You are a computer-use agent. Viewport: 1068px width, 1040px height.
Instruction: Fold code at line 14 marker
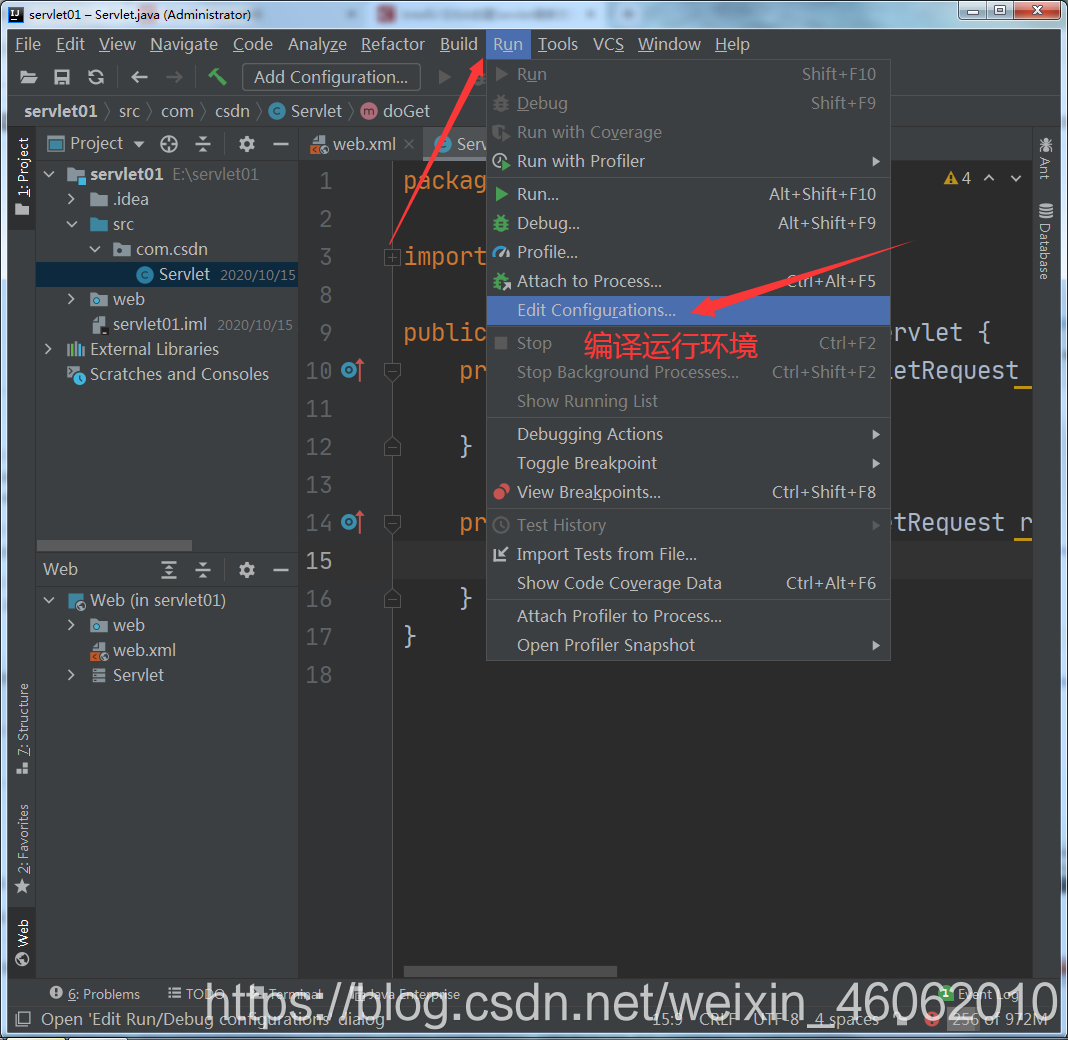[x=392, y=523]
